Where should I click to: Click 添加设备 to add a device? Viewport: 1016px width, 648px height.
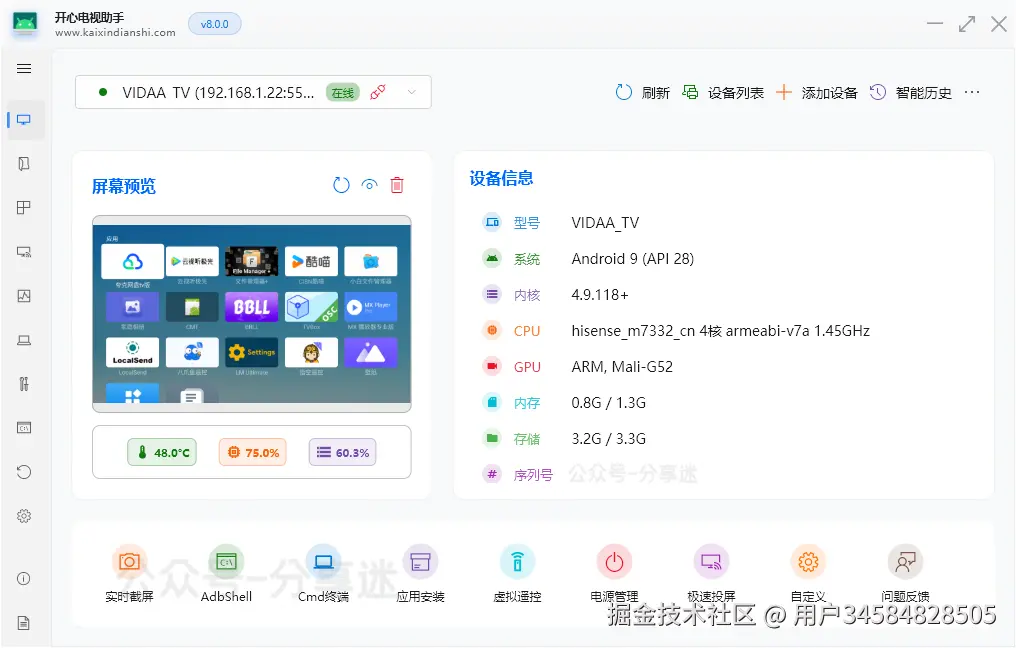pos(816,93)
